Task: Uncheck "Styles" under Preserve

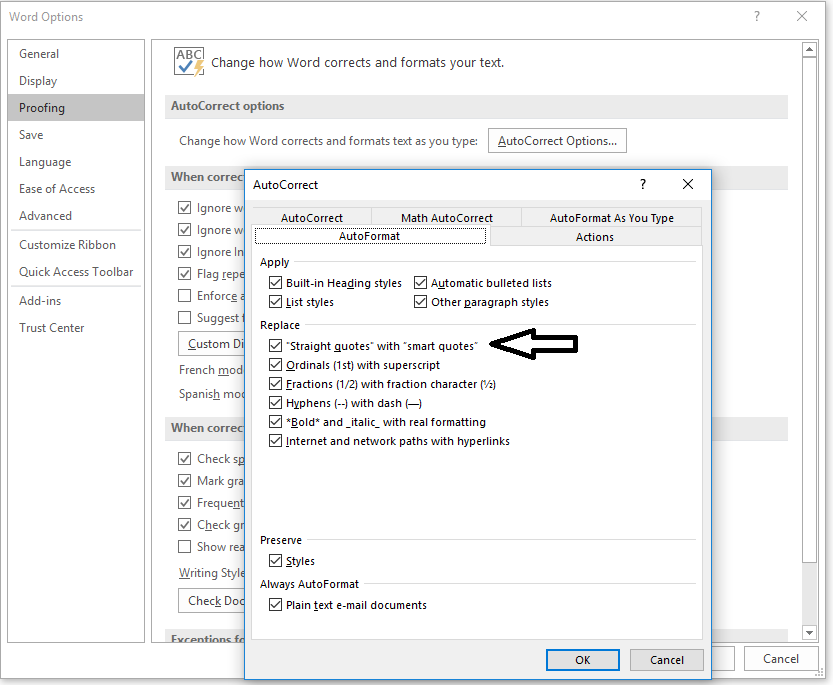Action: click(x=275, y=561)
